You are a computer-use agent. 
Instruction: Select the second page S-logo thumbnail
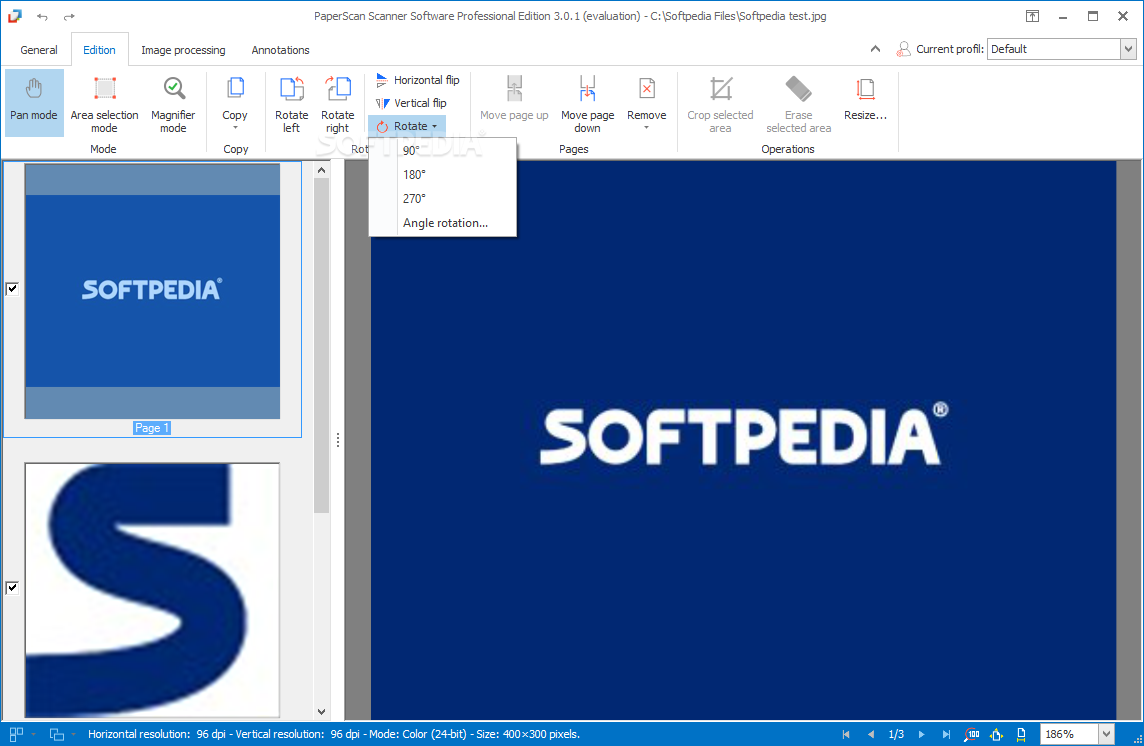(x=152, y=590)
